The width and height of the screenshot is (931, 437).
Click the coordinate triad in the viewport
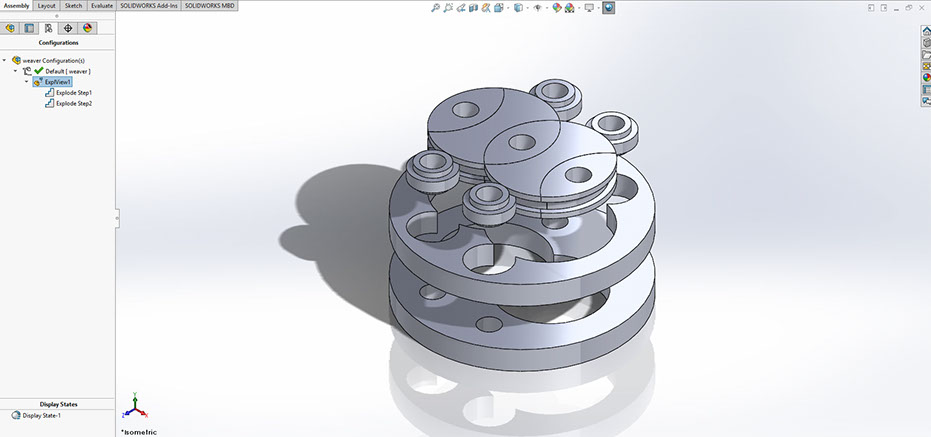(135, 408)
